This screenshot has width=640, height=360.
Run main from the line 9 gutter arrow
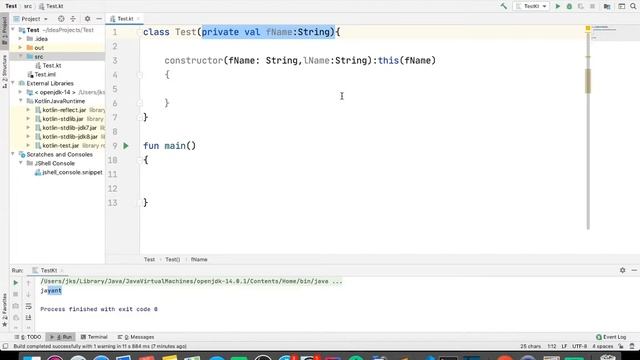[126, 146]
